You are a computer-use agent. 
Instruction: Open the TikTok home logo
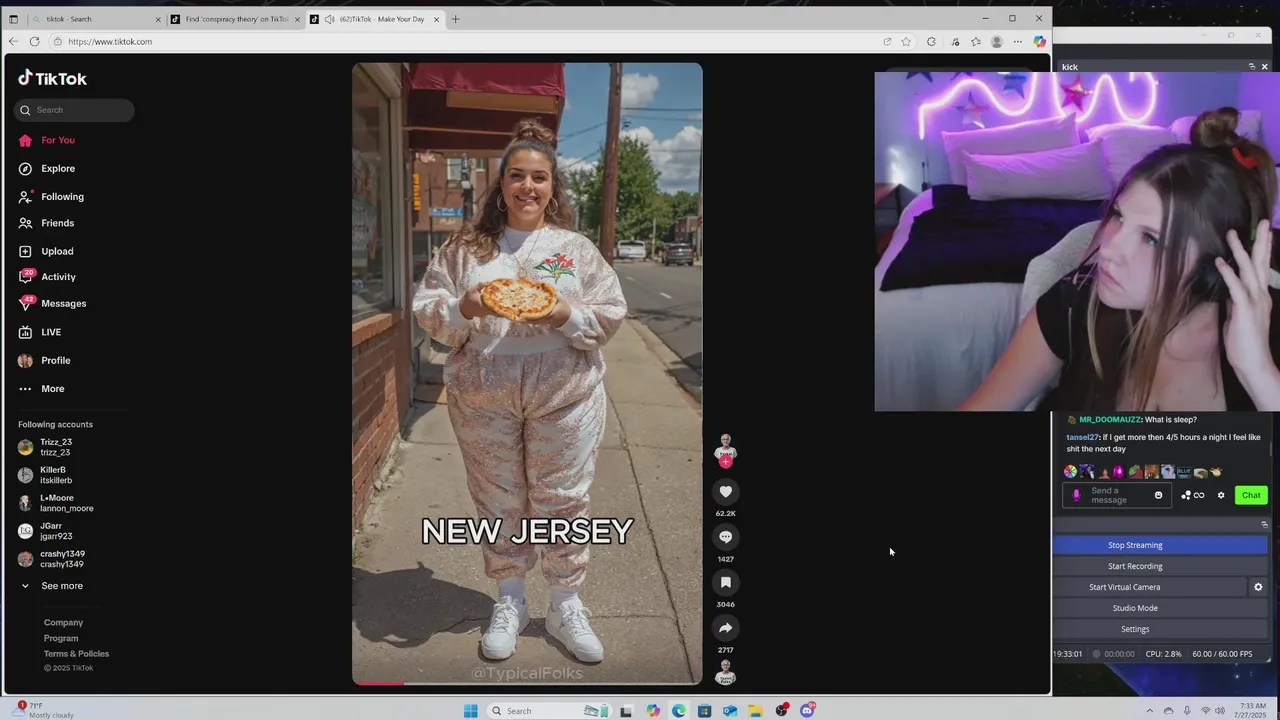tap(53, 78)
